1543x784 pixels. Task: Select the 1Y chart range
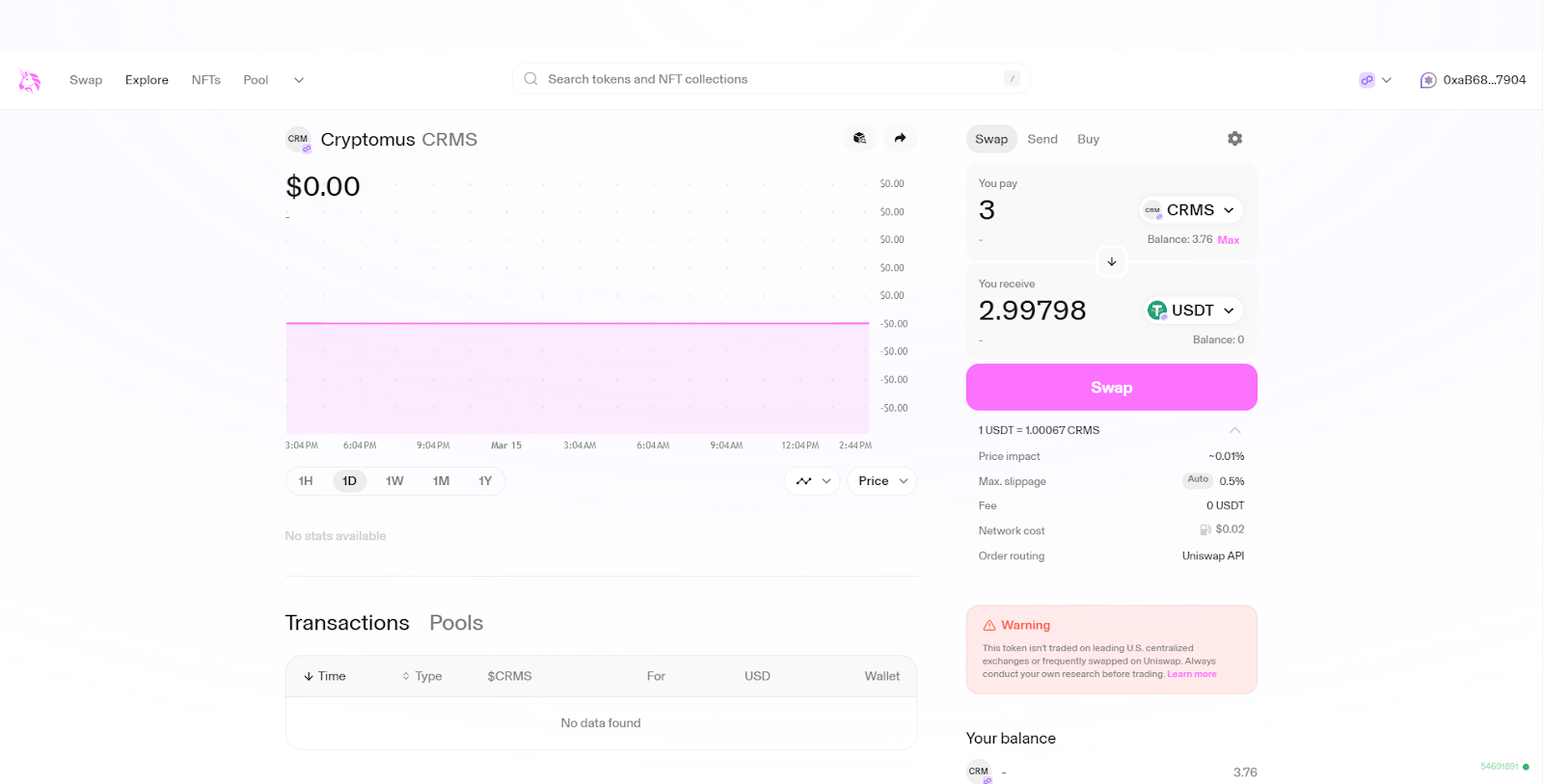pos(485,481)
